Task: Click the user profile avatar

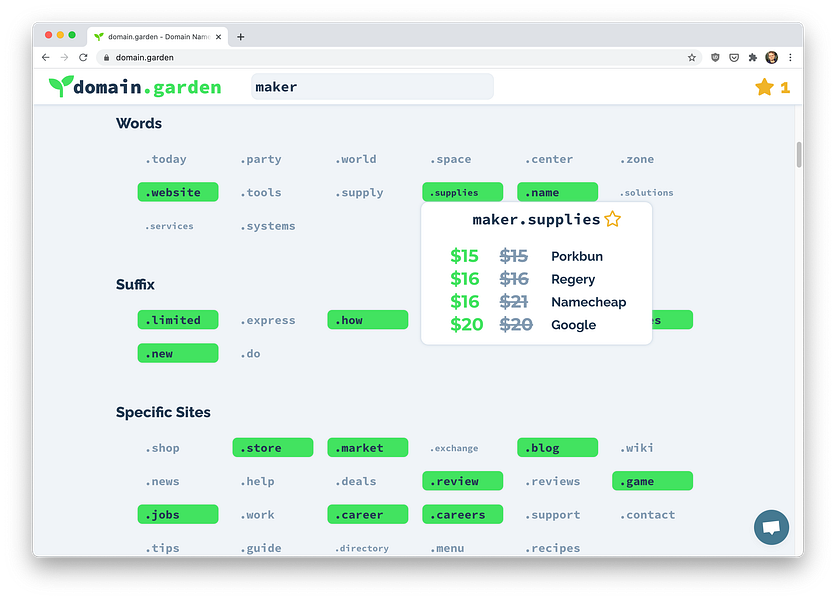Action: coord(771,58)
